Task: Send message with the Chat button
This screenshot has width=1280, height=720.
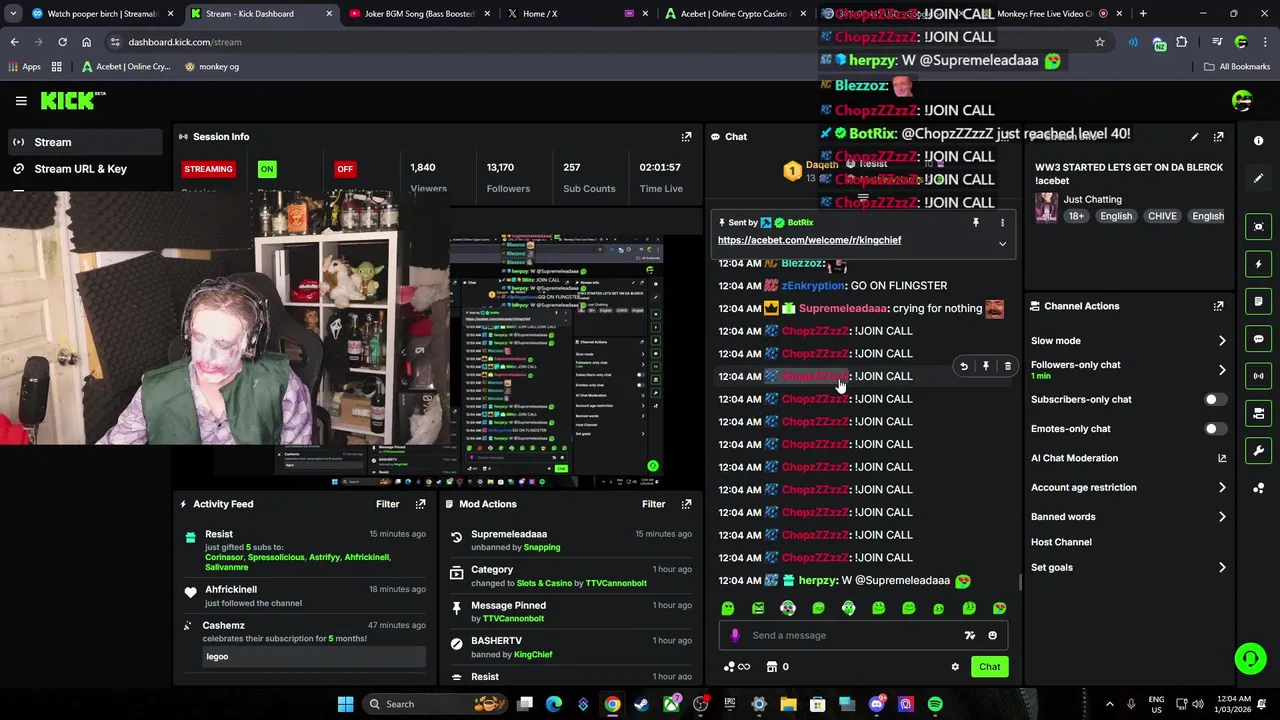Action: [989, 667]
